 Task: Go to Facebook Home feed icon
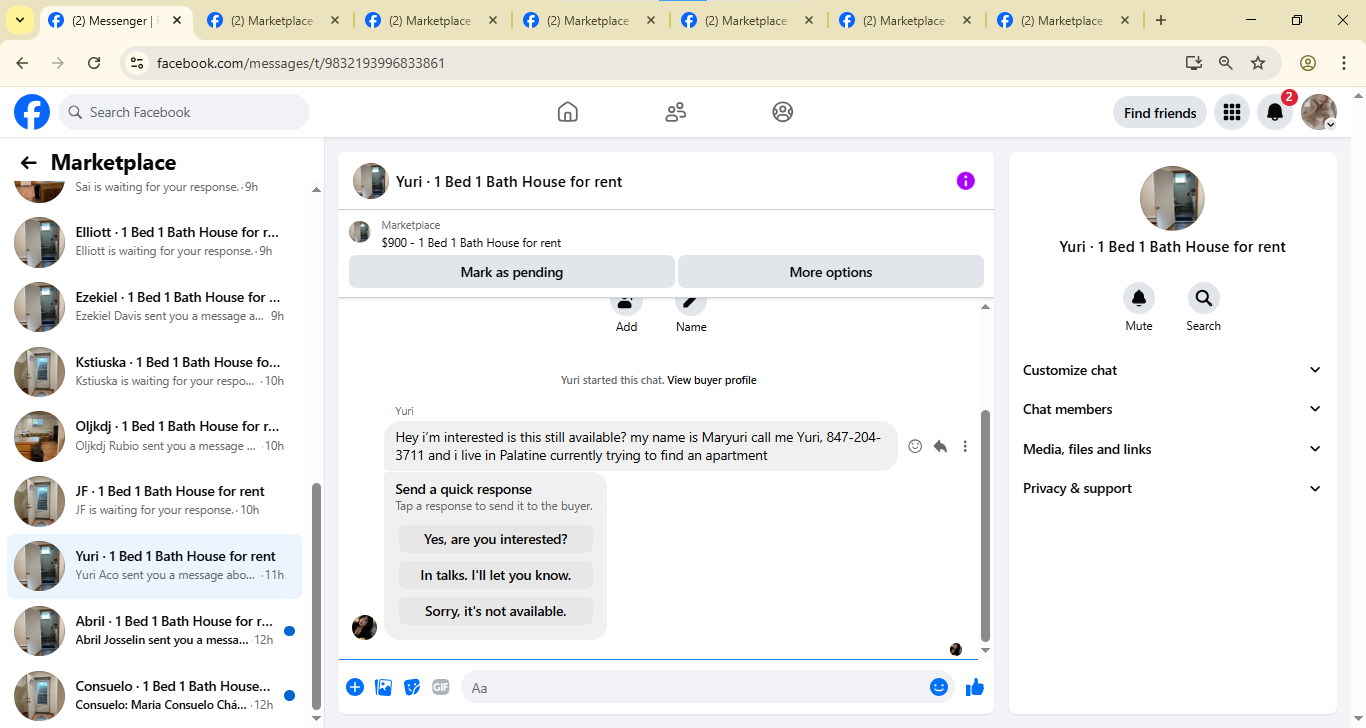(x=568, y=112)
